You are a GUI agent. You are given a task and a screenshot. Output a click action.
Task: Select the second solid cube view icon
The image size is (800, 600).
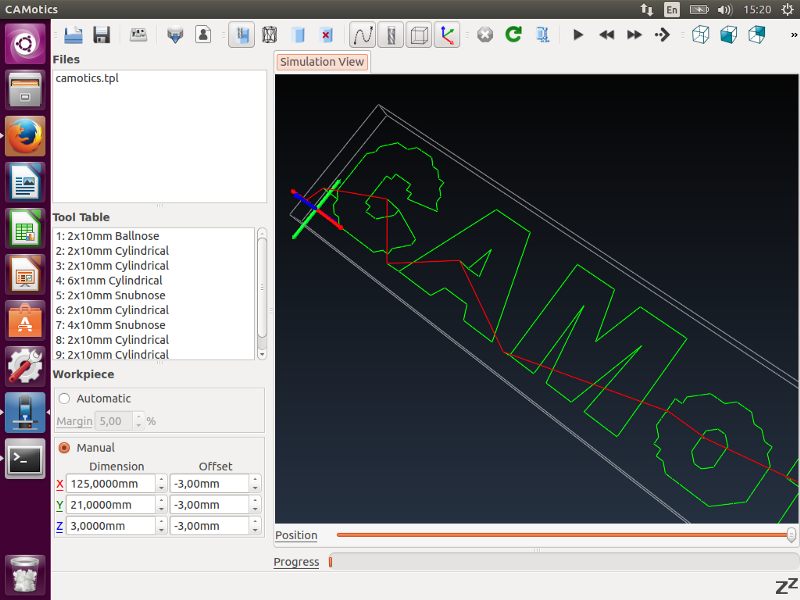[729, 35]
